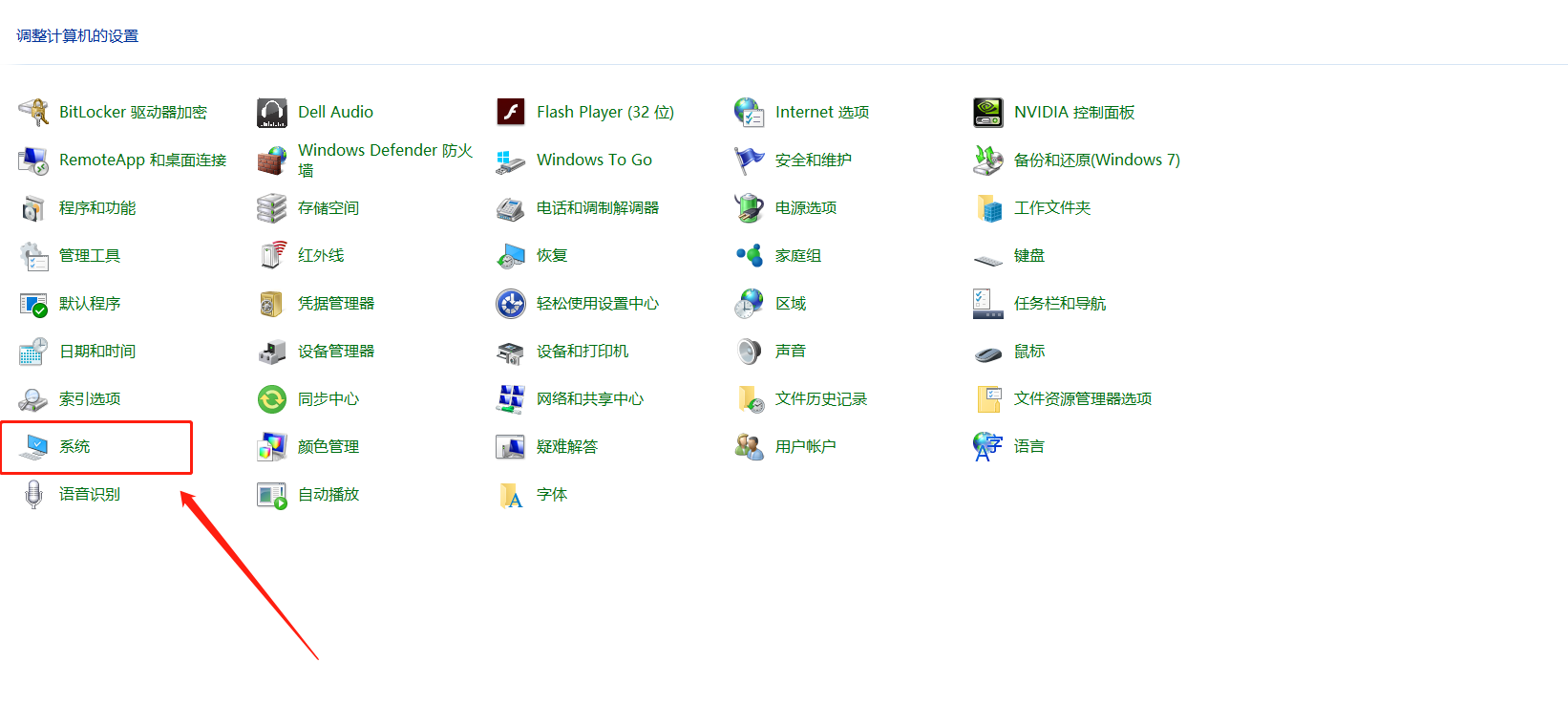Open the 系统 link

point(74,447)
